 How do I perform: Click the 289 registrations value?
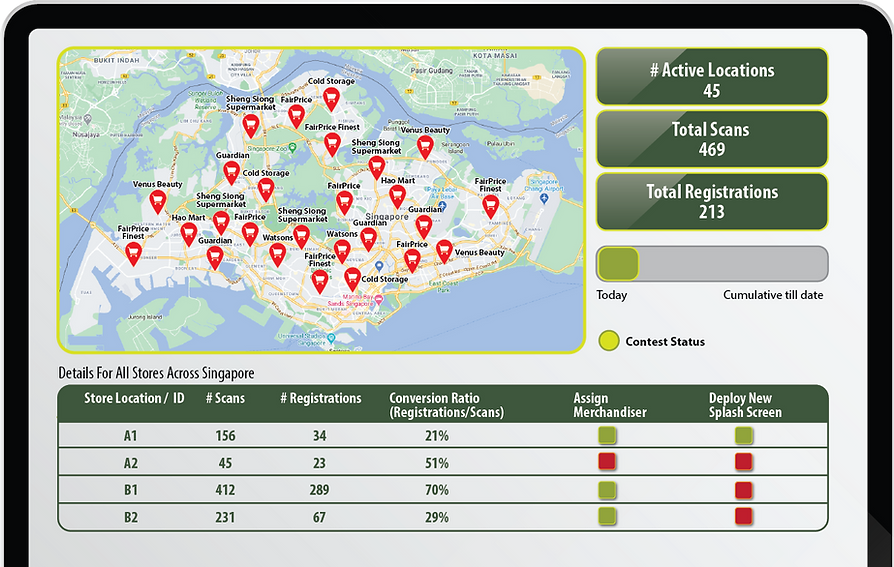[319, 490]
